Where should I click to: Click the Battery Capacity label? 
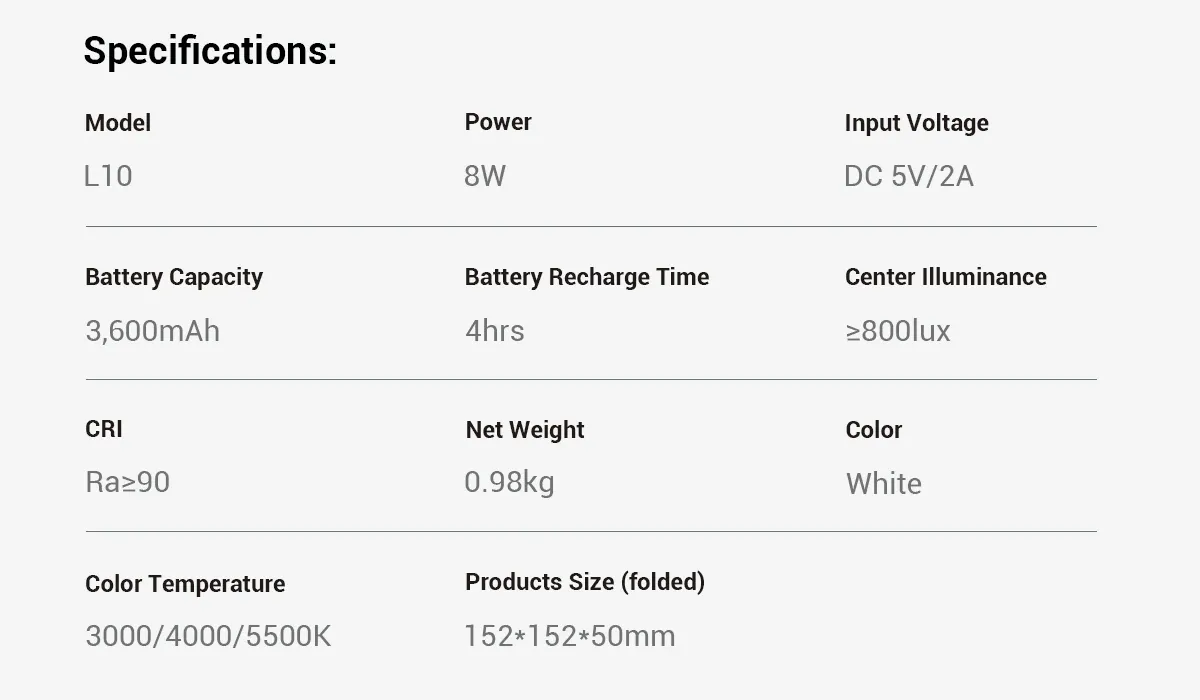pos(174,277)
